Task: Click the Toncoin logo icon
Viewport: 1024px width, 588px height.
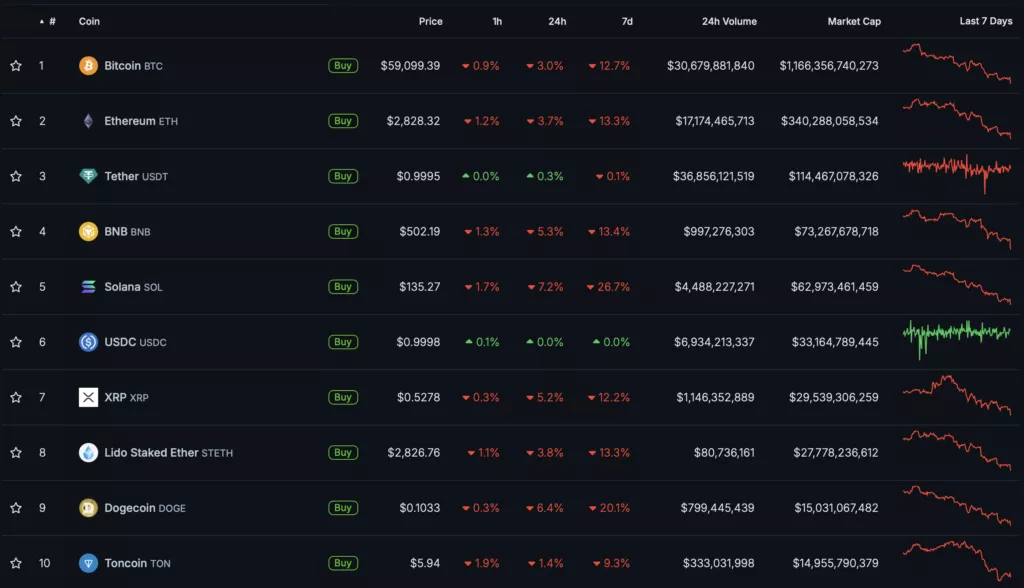Action: pos(88,563)
